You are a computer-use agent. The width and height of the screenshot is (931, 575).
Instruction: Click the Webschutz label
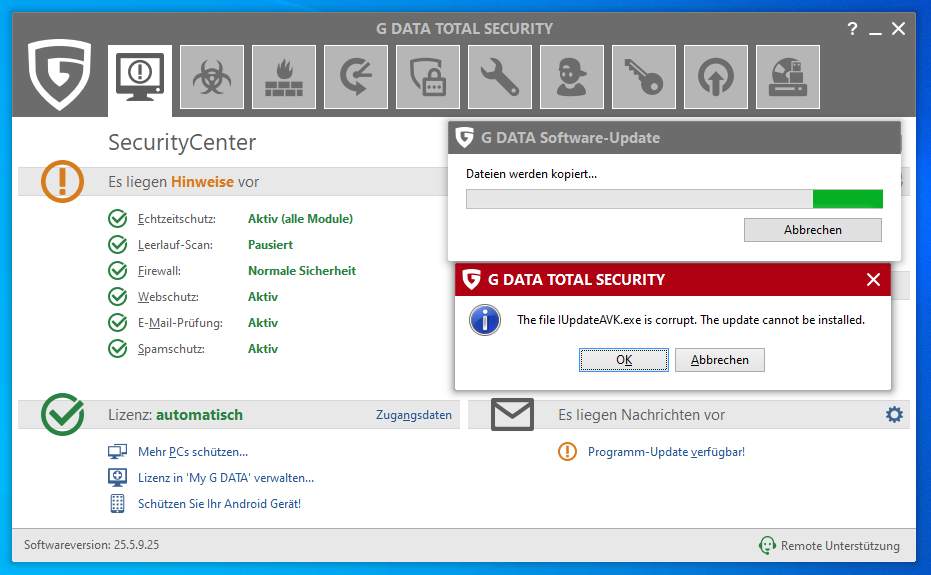[x=168, y=297]
